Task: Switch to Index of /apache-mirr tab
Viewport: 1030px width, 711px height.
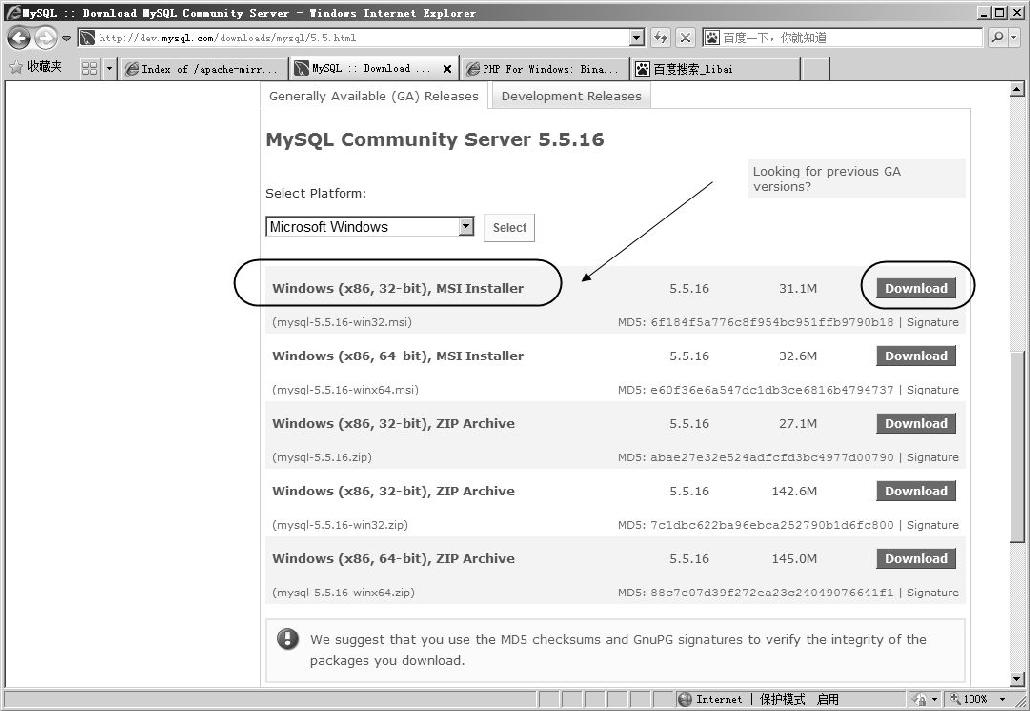Action: pos(204,68)
